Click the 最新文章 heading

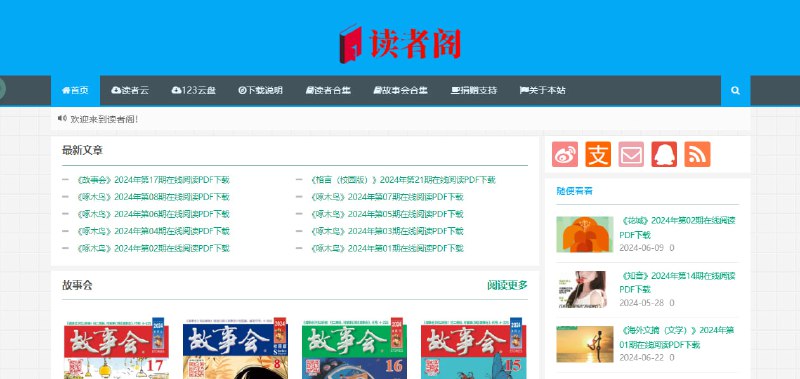(82, 150)
